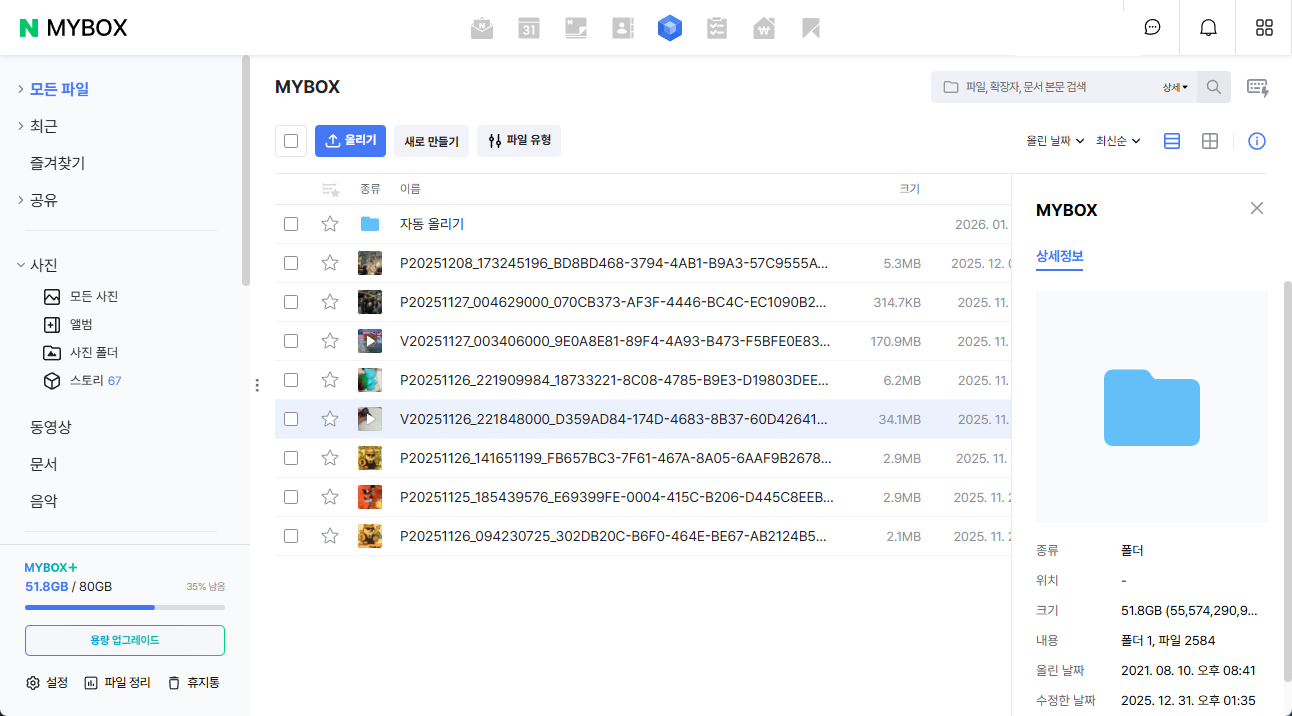1292x716 pixels.
Task: Click 용량 업그레이드 button
Action: click(125, 640)
